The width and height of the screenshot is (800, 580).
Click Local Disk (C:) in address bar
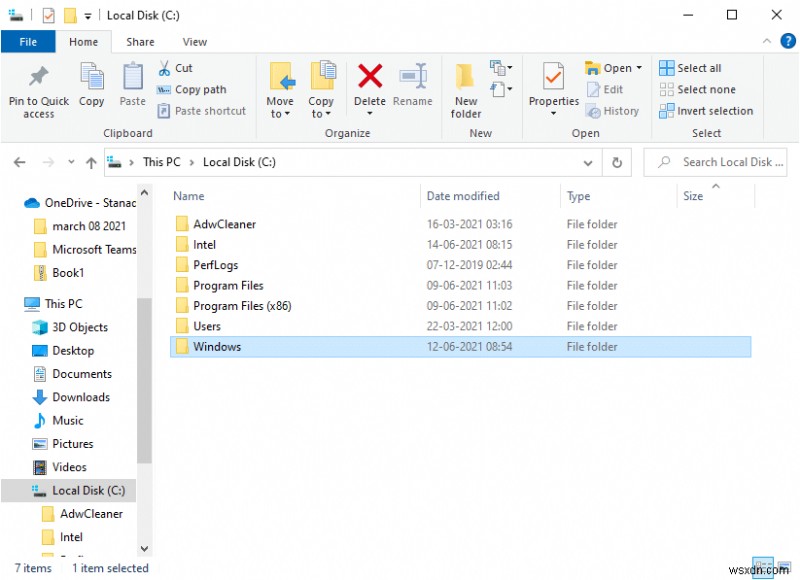pos(239,162)
